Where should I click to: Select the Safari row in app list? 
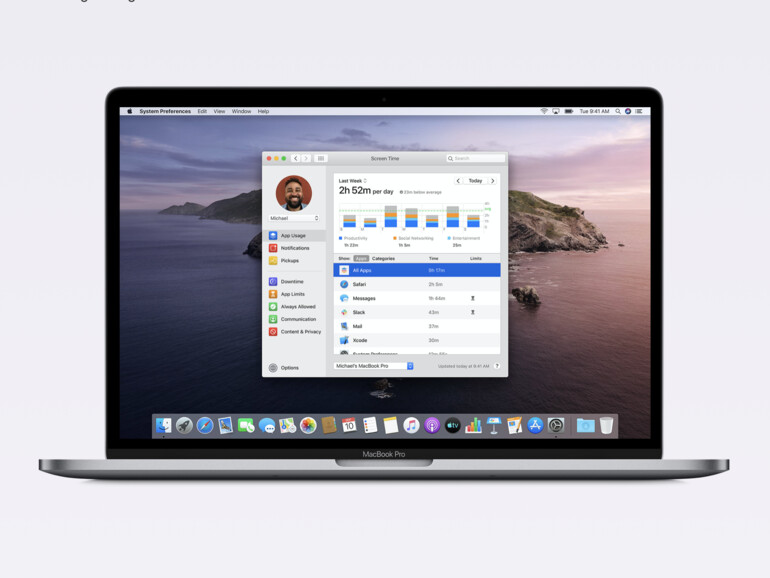(417, 284)
